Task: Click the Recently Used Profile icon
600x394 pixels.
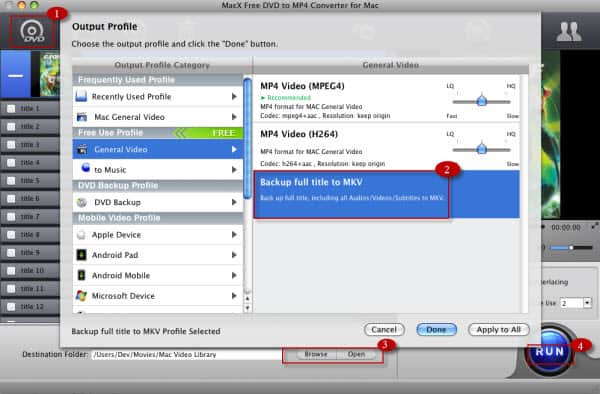Action: 81,96
